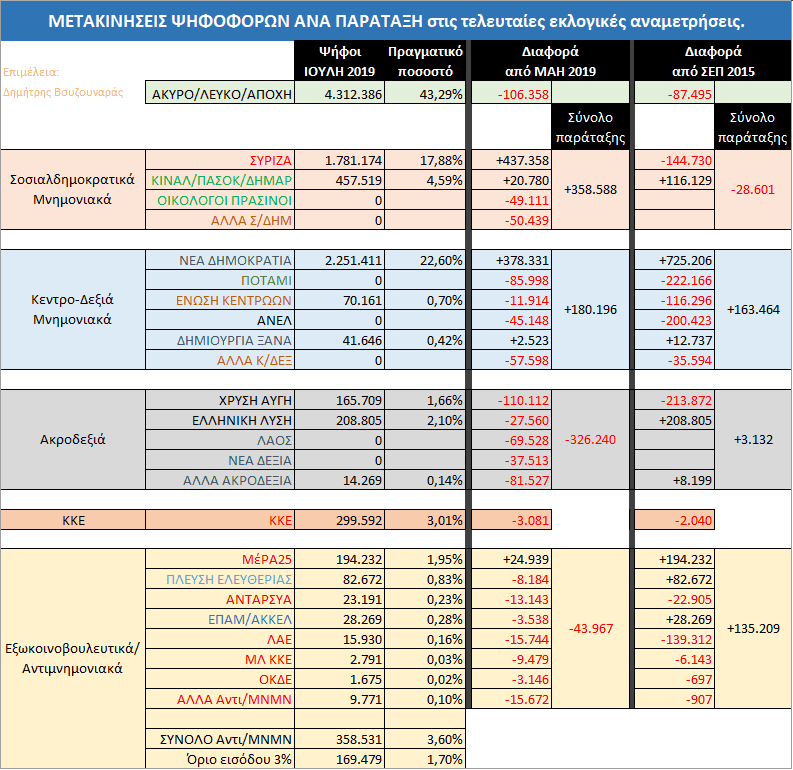Select the total value 358.531

[x=339, y=739]
